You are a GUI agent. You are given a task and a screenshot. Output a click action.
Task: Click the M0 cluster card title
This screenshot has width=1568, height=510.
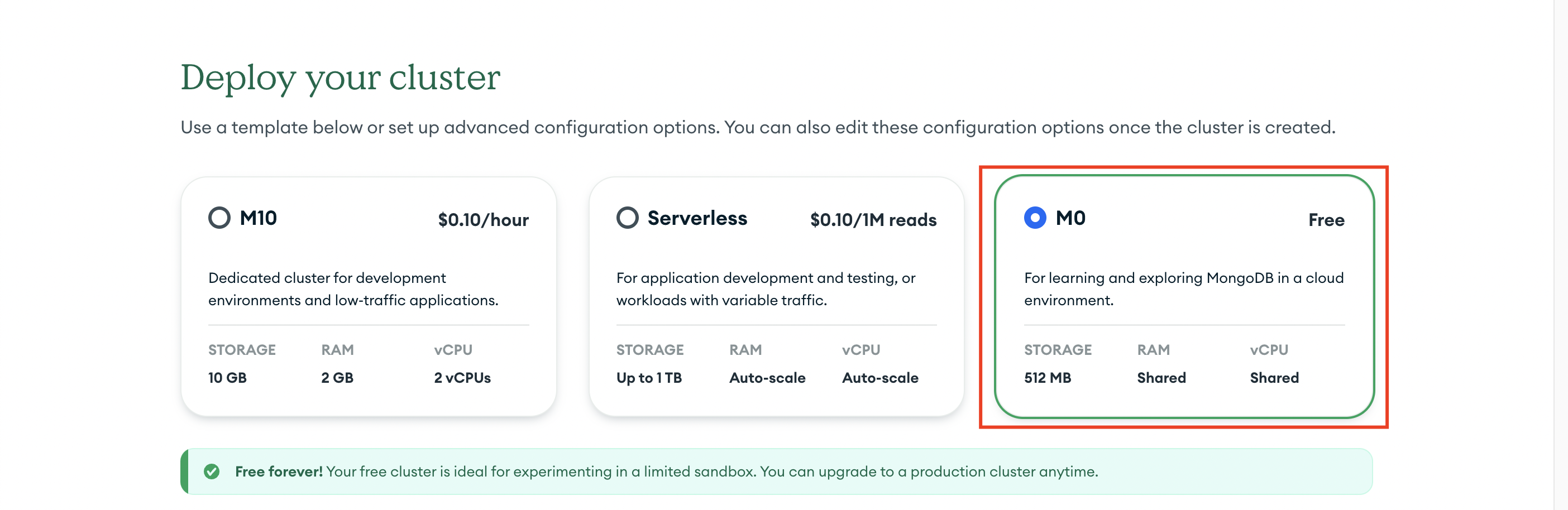pos(1070,218)
